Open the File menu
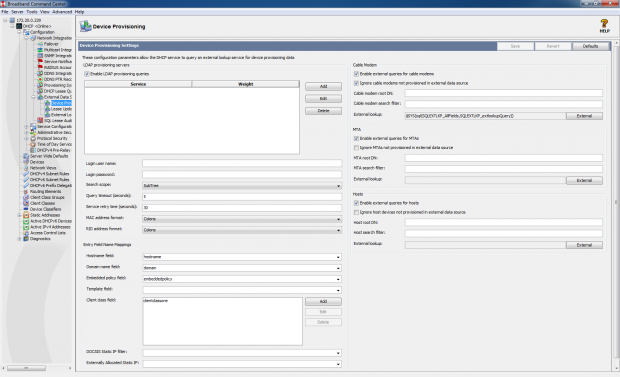This screenshot has width=620, height=377. [5, 12]
